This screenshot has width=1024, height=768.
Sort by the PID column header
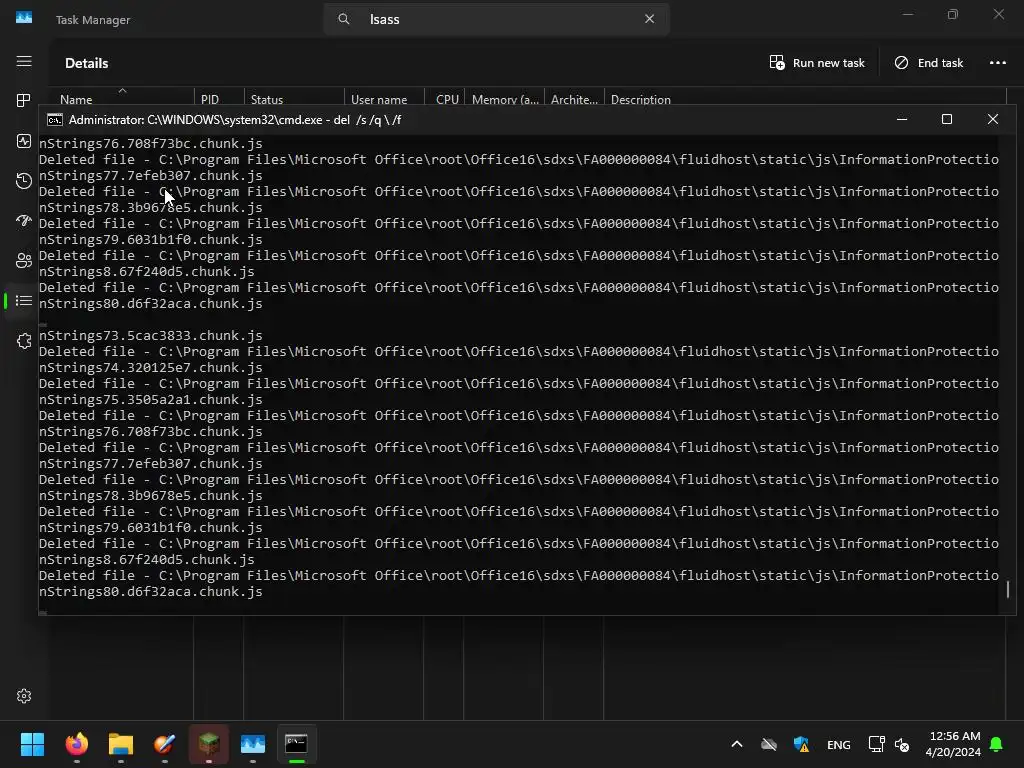[x=210, y=99]
